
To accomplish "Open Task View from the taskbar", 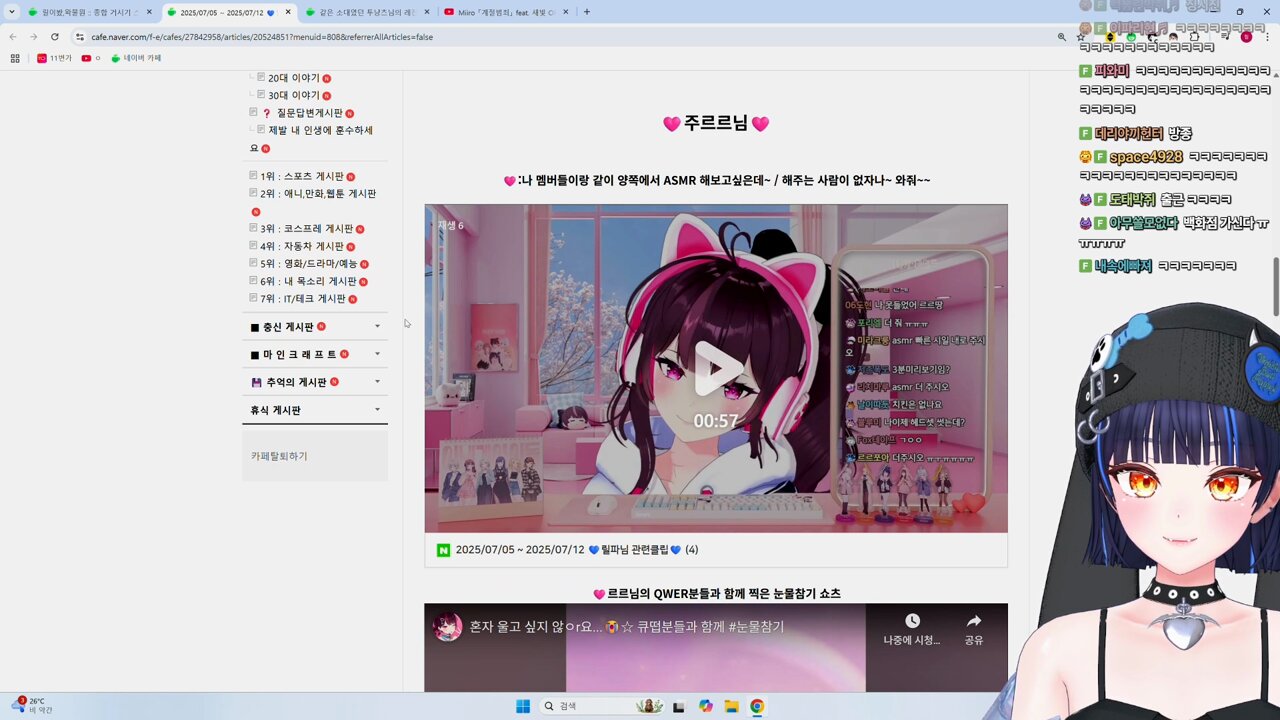I will click(x=679, y=706).
